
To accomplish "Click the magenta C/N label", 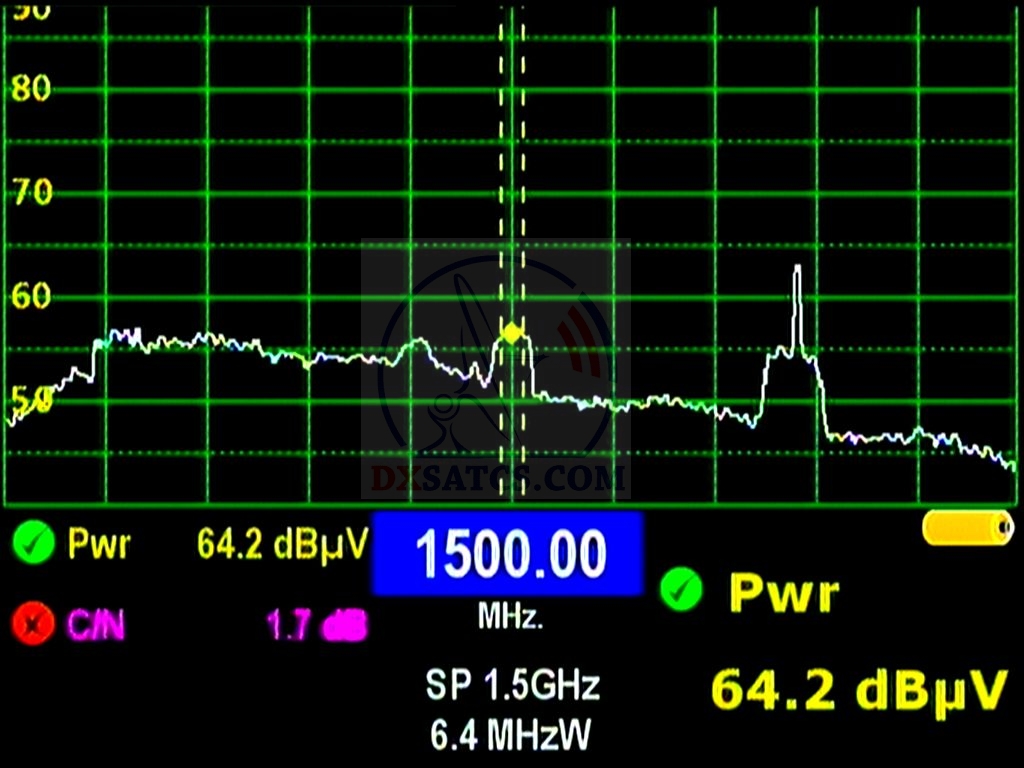I will point(98,626).
